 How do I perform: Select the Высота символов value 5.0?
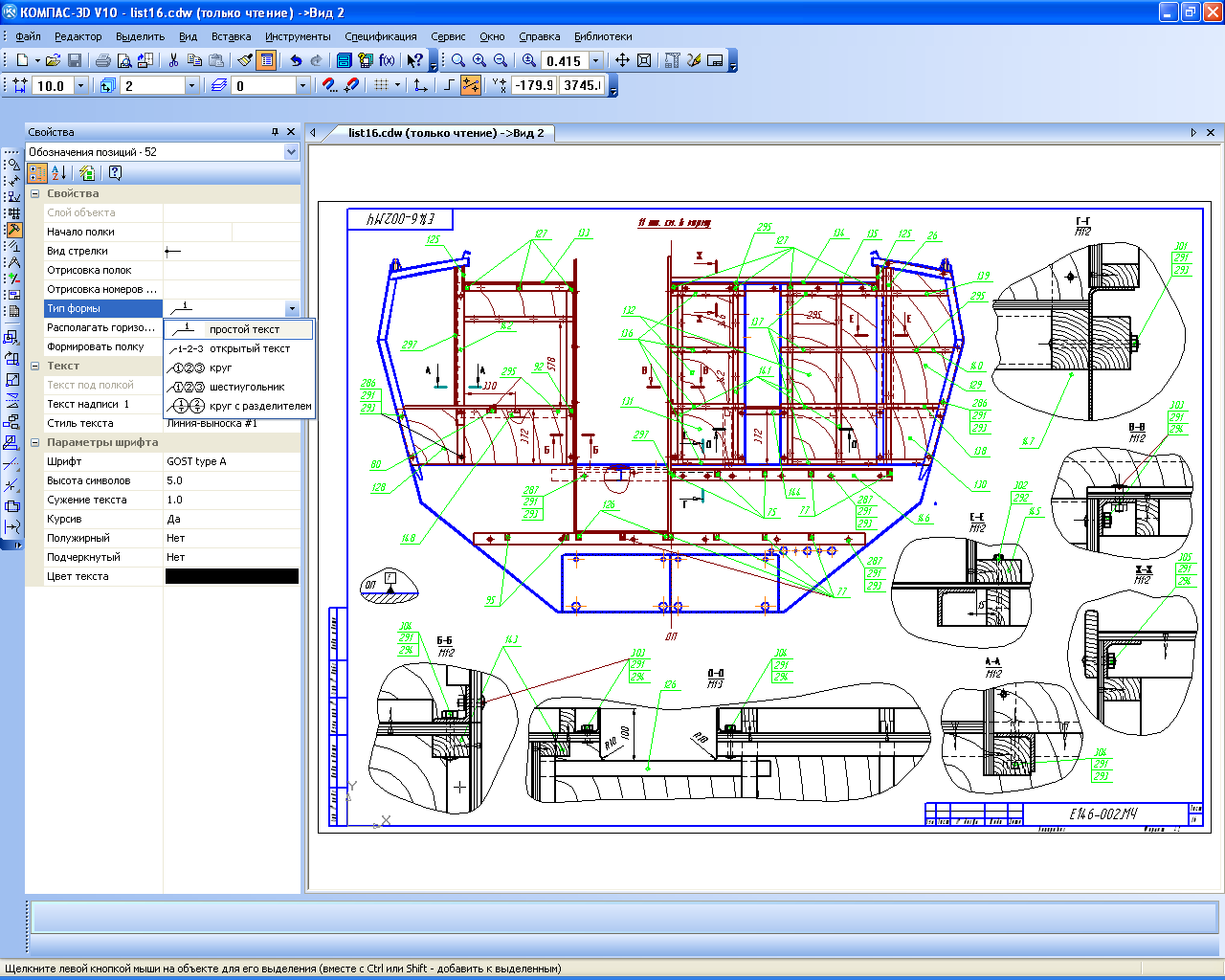231,480
